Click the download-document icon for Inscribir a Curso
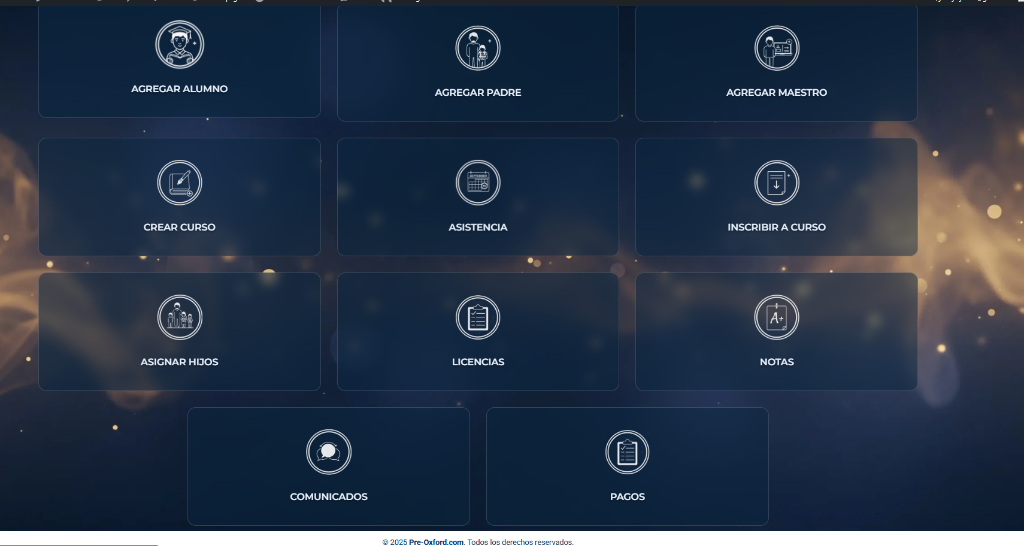Screen dimensions: 1024x546 pyautogui.click(x=776, y=183)
